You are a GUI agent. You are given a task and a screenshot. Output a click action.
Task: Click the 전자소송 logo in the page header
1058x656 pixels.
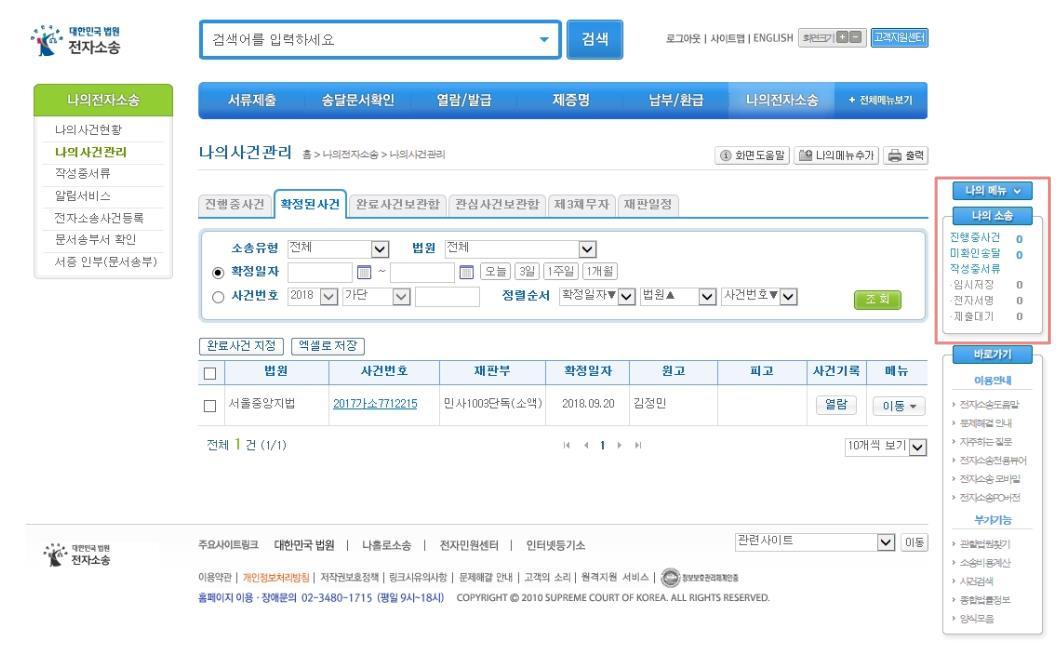76,40
